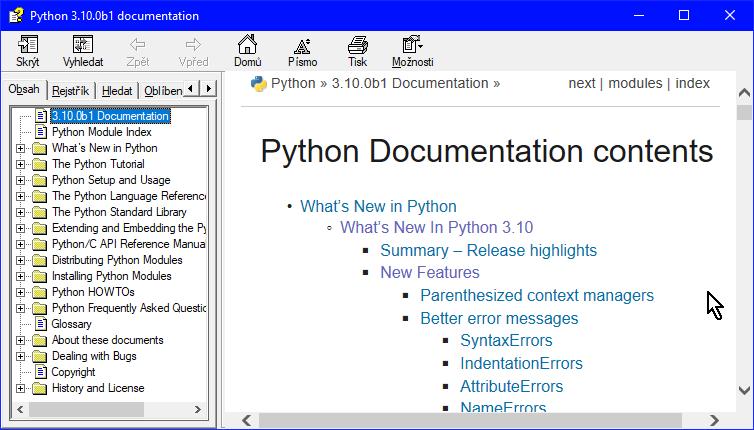Open the 'modules' navigation link
The height and width of the screenshot is (430, 754).
635,83
